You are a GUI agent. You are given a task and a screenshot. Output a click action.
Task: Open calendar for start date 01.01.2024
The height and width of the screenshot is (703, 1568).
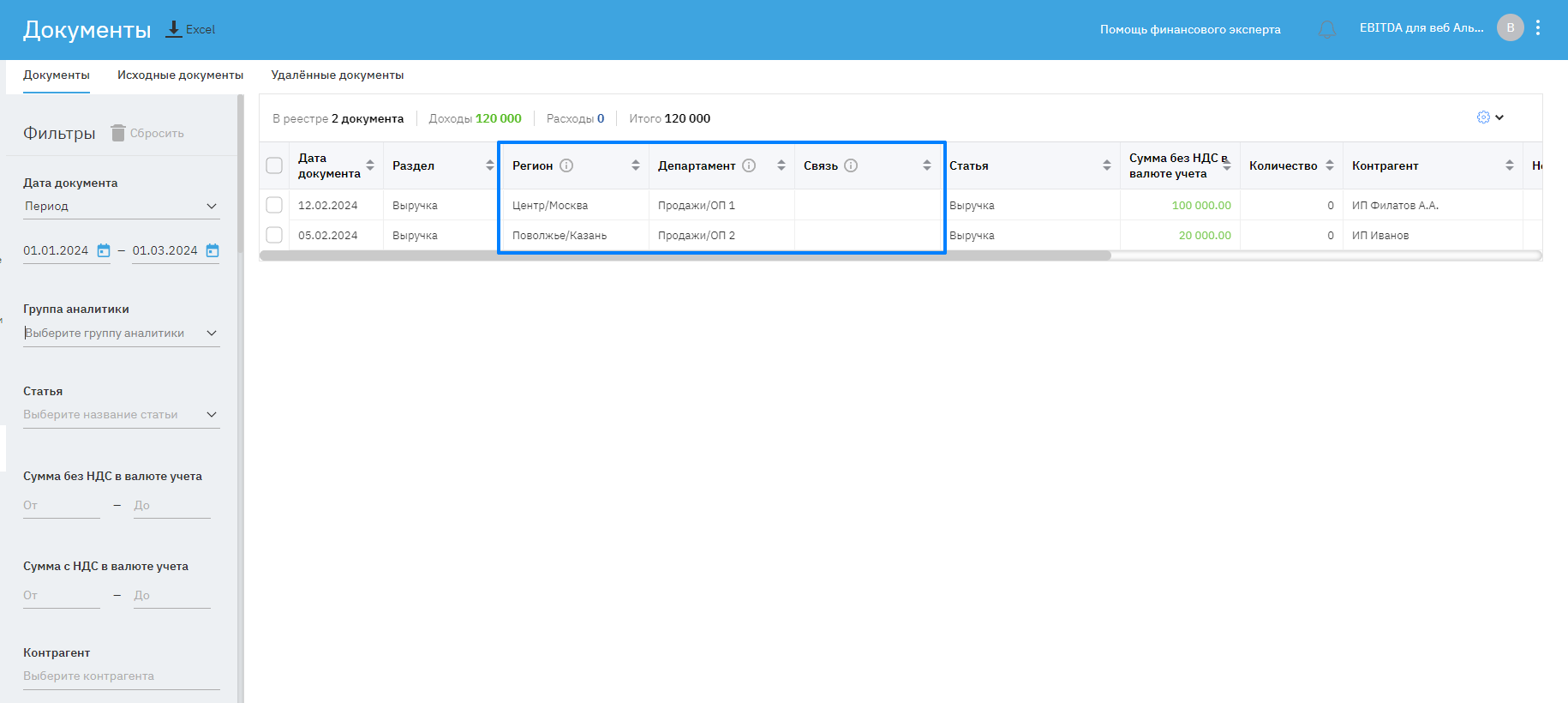(x=104, y=250)
